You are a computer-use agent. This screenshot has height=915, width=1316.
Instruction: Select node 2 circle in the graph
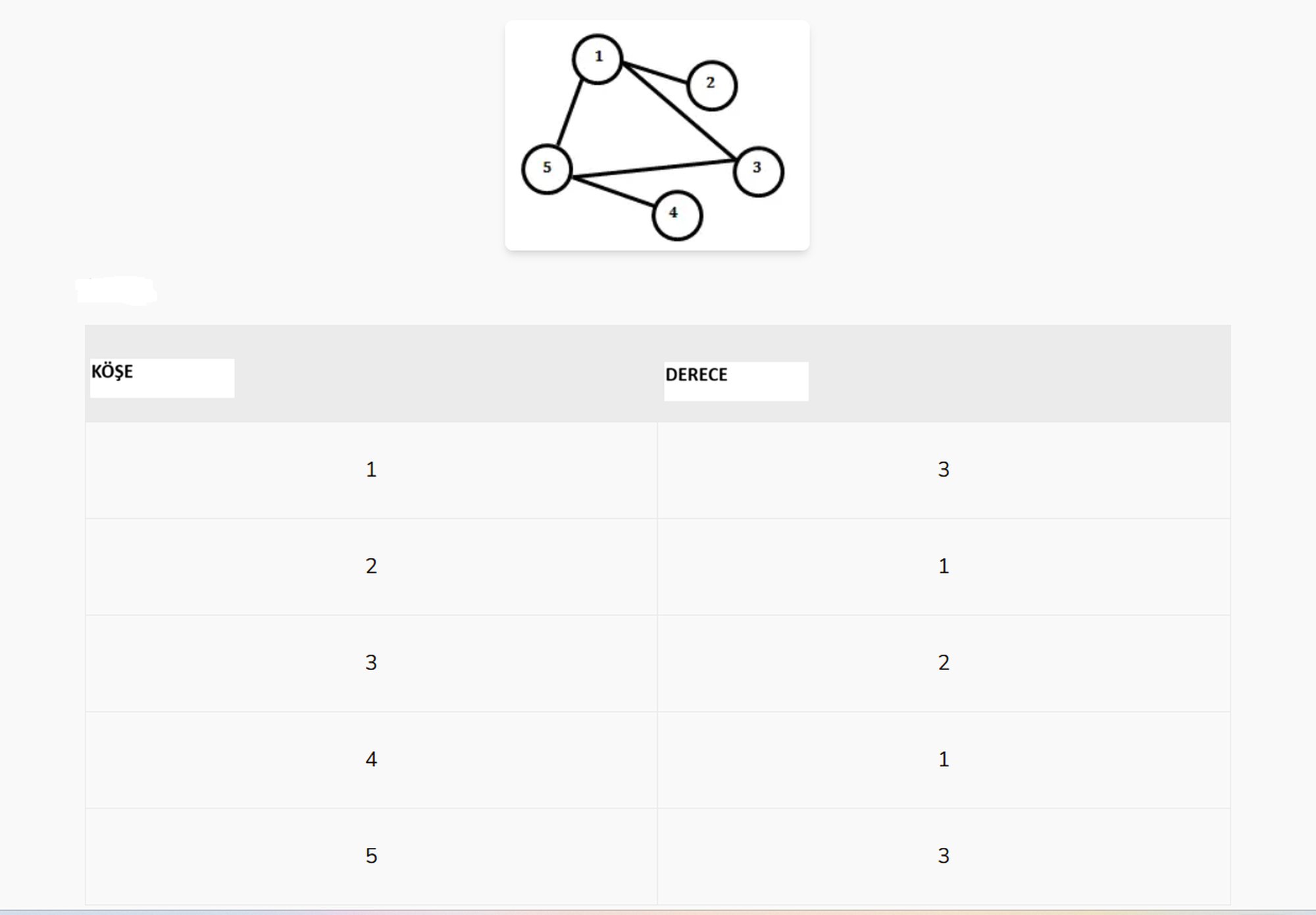711,86
